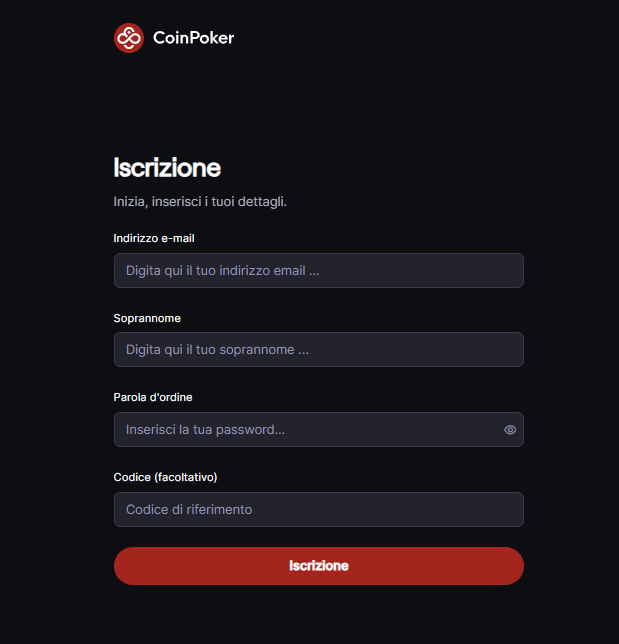619x644 pixels.
Task: Toggle password visibility in Parola d'ordine field
Action: [510, 430]
